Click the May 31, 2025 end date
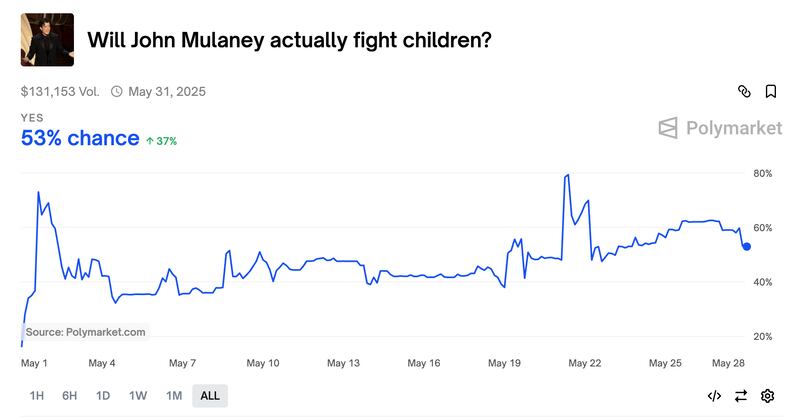The image size is (800, 420). [167, 91]
